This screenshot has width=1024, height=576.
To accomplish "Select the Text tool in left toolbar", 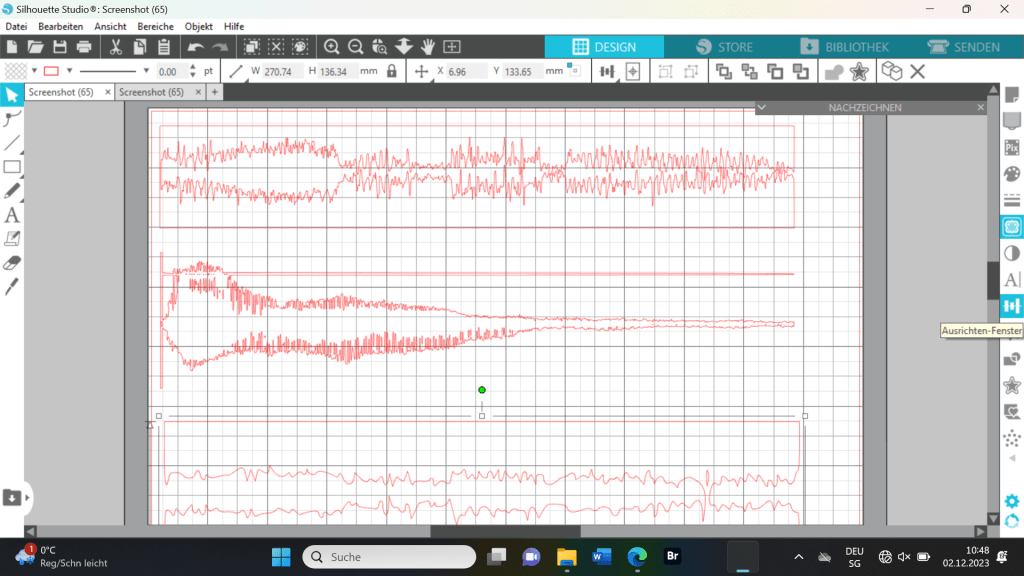I will click(x=12, y=215).
